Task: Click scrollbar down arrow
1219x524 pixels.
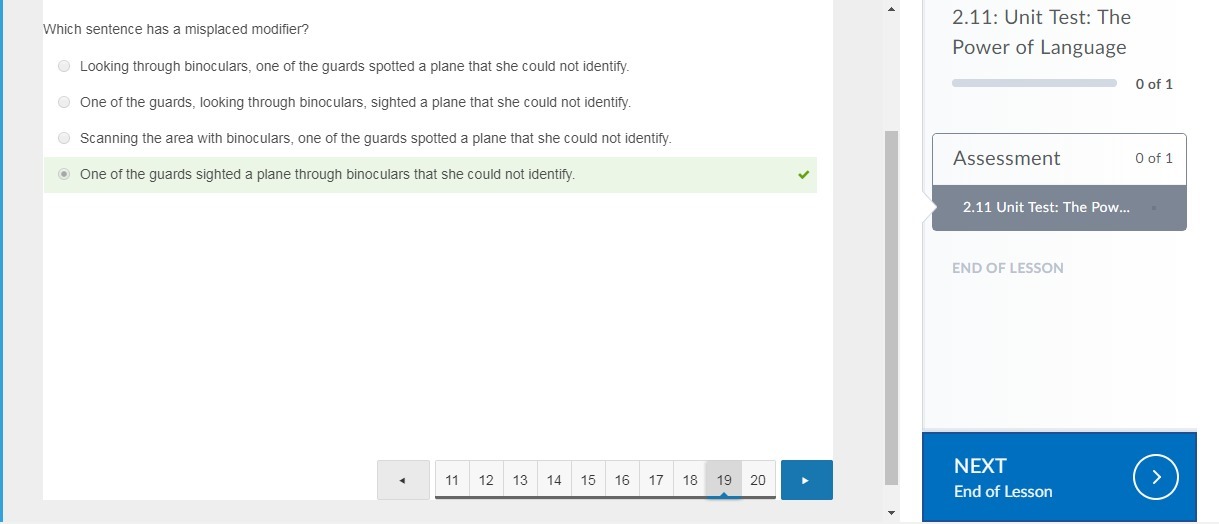Action: tap(892, 513)
